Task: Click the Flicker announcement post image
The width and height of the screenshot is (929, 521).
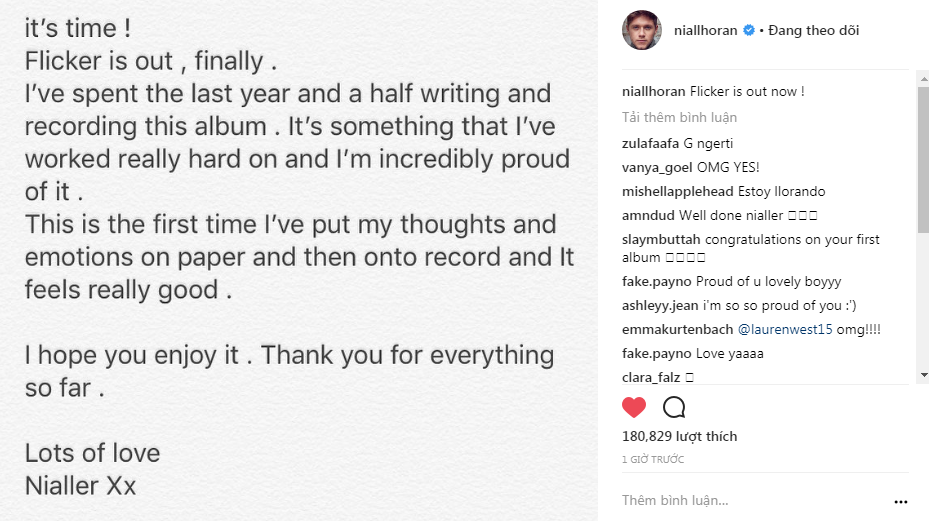Action: point(299,260)
